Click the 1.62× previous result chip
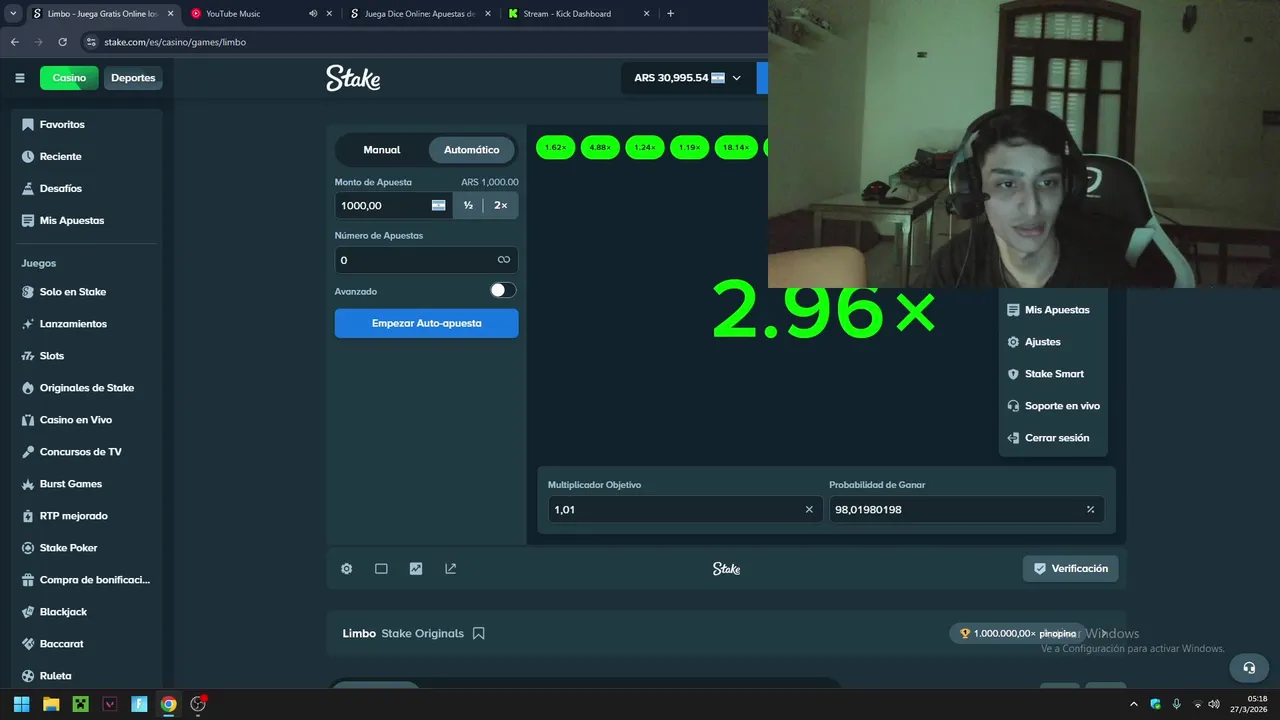1280x720 pixels. [556, 147]
